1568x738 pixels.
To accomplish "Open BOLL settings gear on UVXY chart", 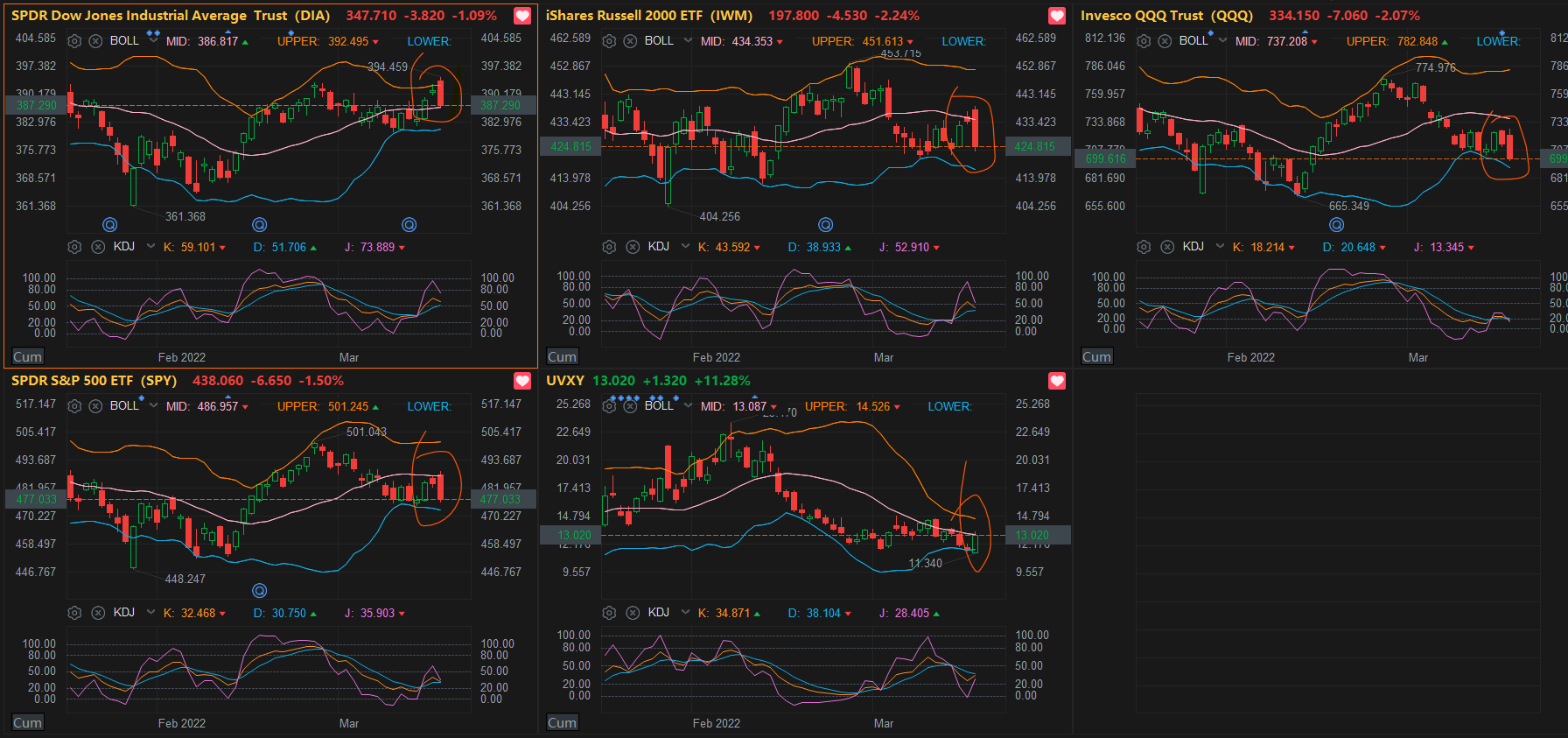I will point(610,406).
